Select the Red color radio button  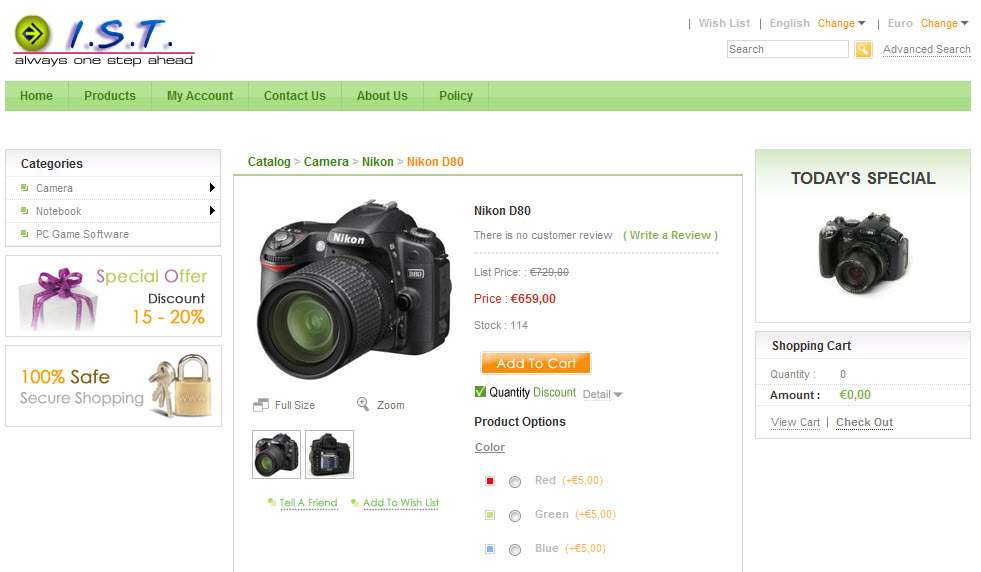tap(515, 482)
